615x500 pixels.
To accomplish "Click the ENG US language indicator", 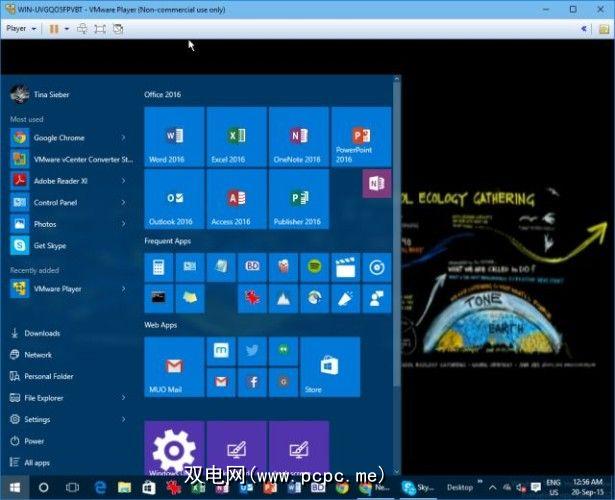I will click(x=553, y=487).
